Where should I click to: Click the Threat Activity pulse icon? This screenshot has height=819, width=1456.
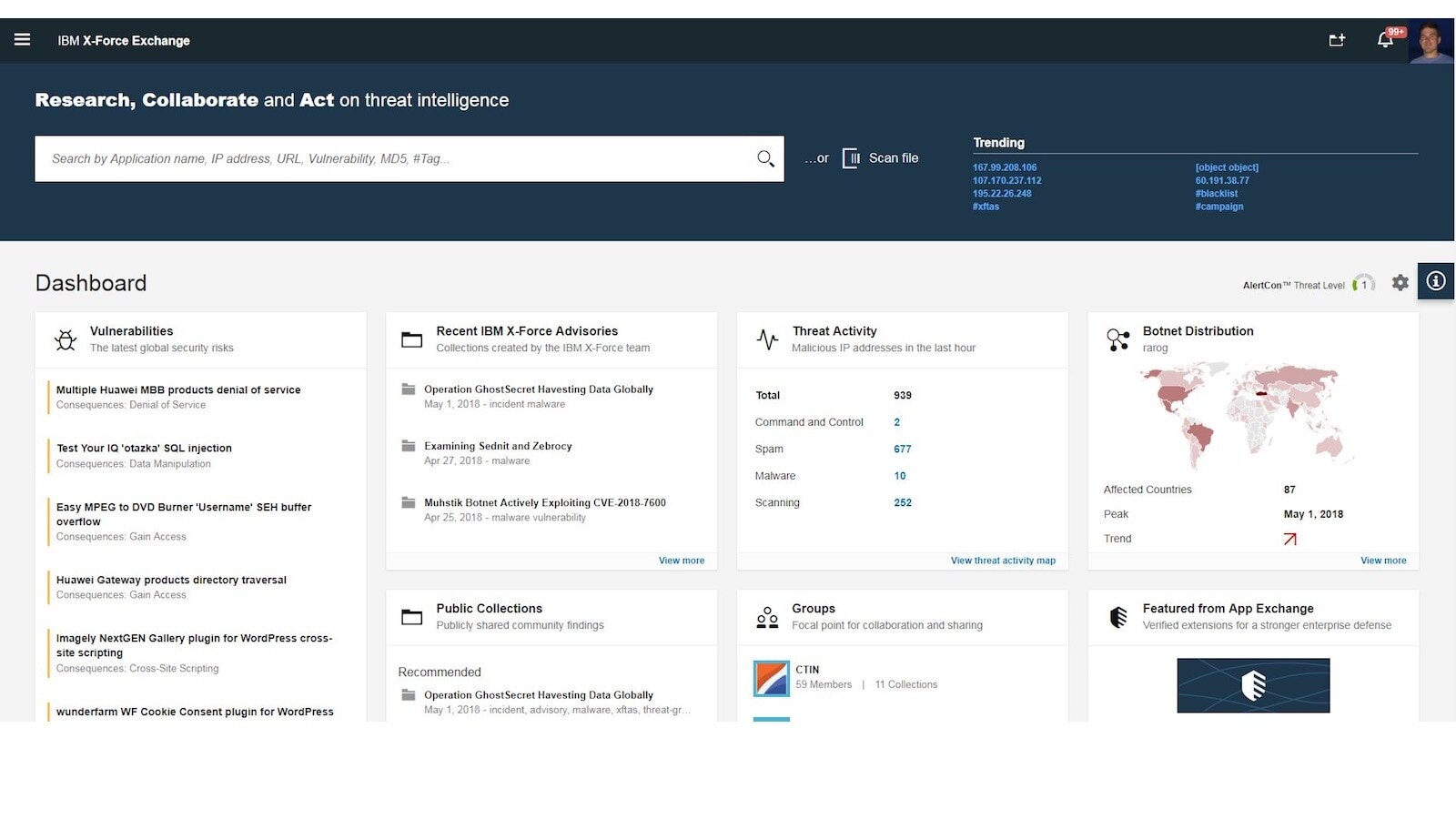(767, 339)
